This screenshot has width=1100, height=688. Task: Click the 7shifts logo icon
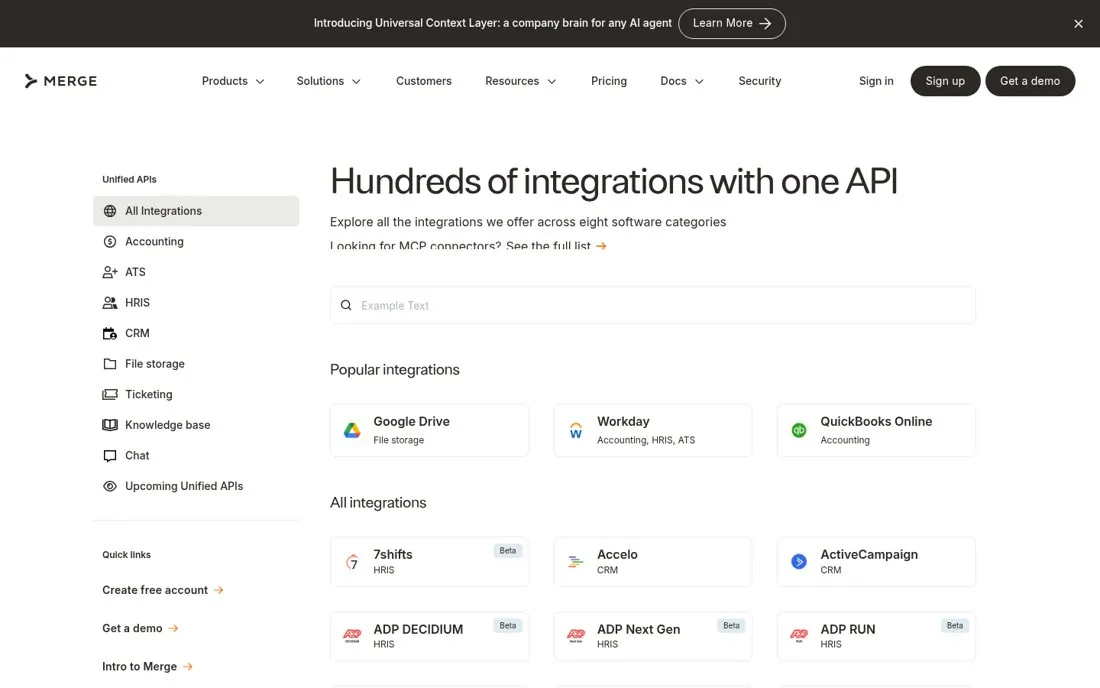[x=352, y=562]
